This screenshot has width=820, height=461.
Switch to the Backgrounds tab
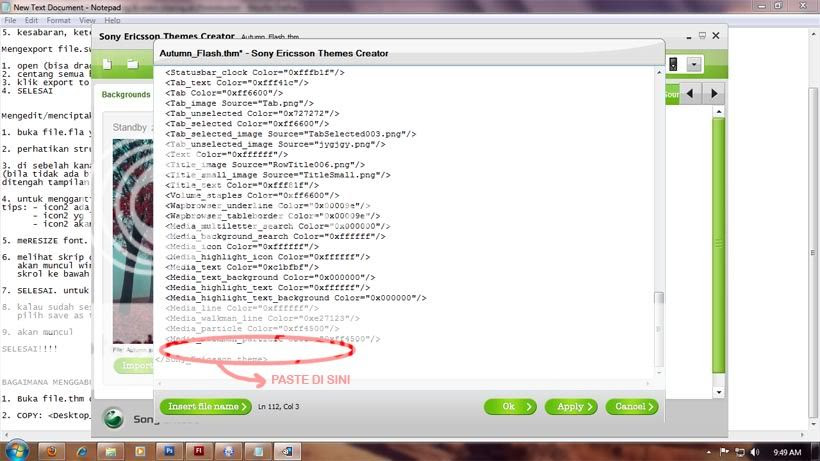126,95
